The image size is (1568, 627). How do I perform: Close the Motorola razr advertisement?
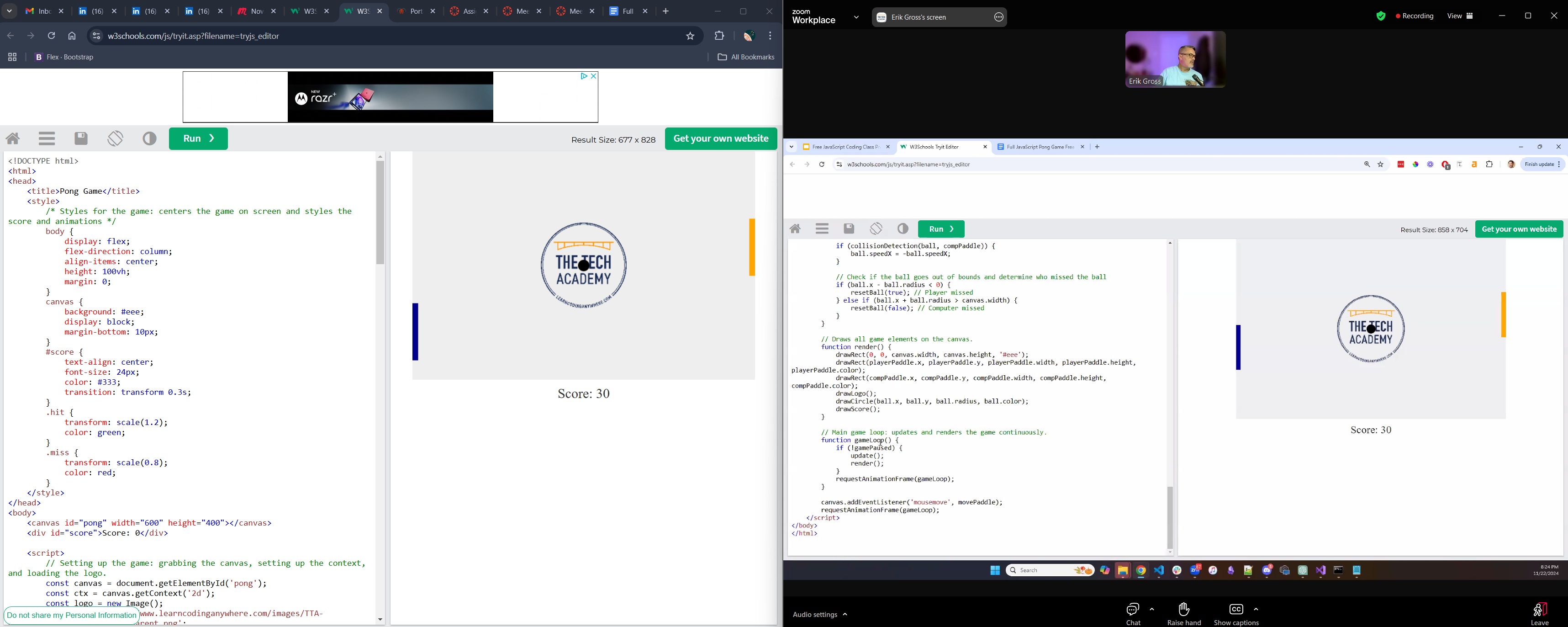pyautogui.click(x=594, y=76)
